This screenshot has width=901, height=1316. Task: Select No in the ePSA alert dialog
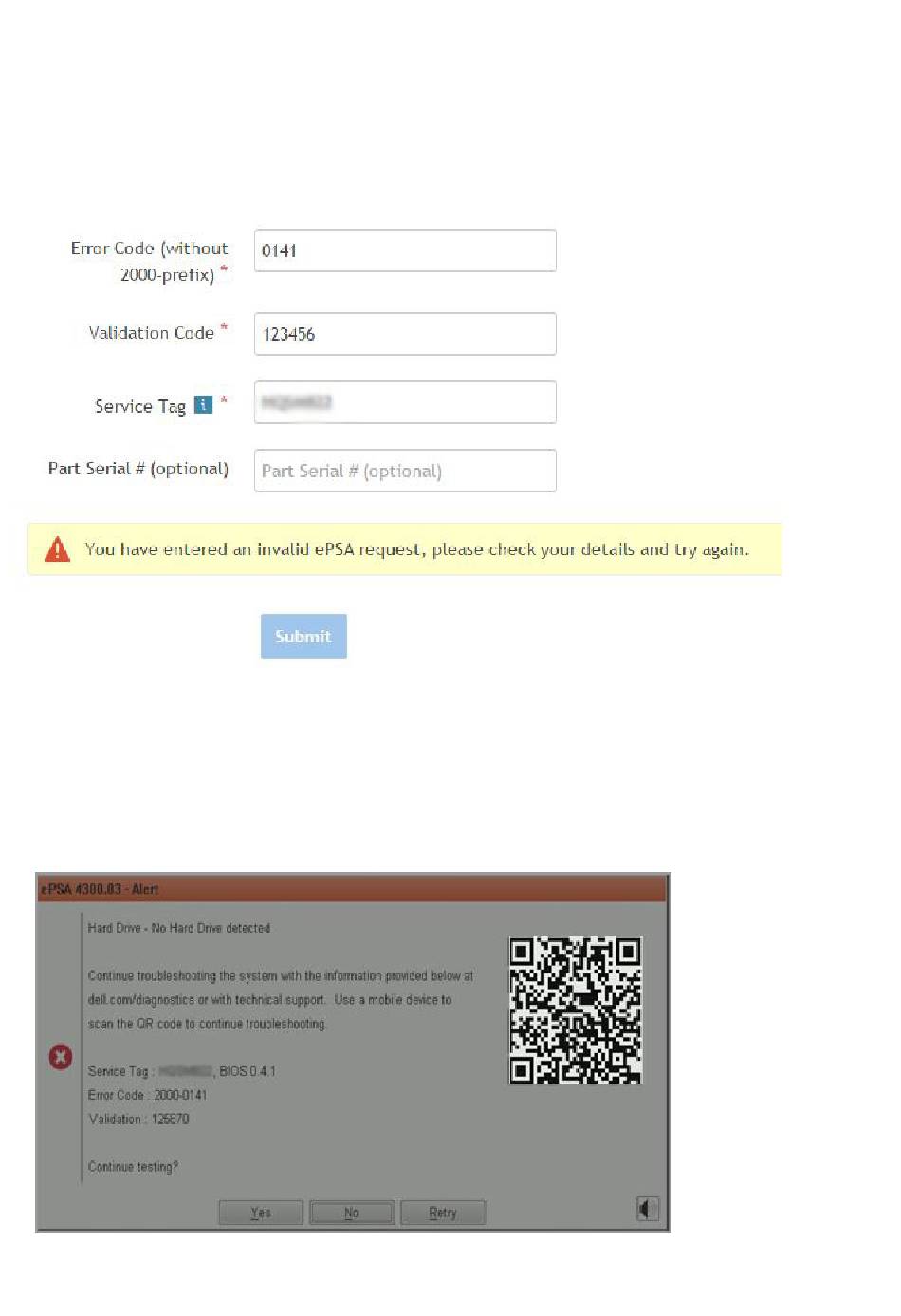coord(351,1213)
